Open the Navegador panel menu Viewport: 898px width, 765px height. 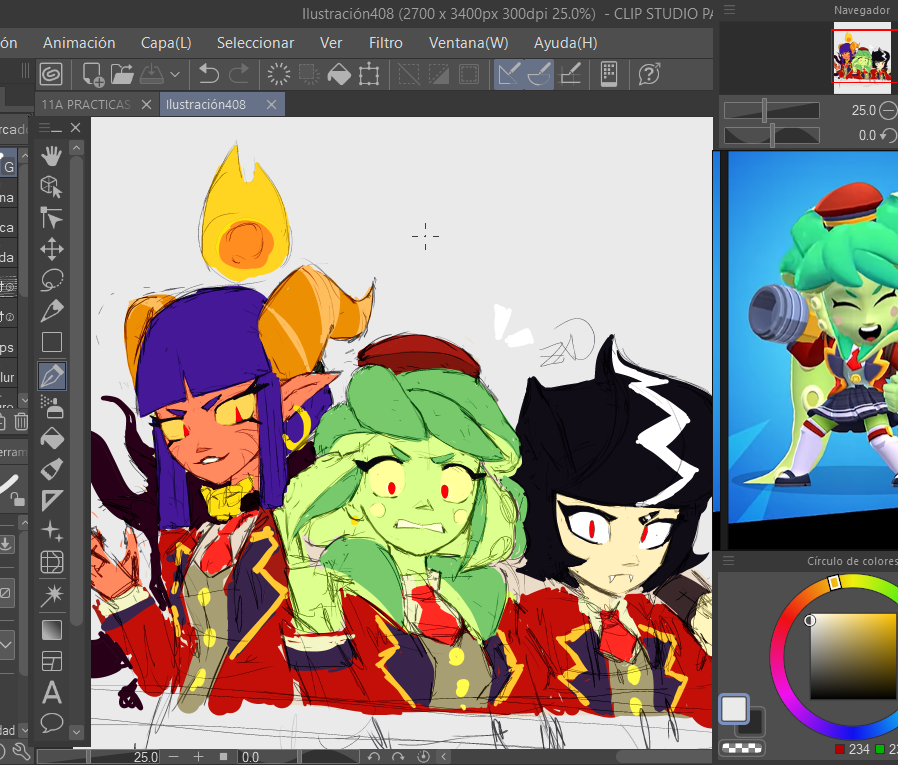[x=730, y=10]
